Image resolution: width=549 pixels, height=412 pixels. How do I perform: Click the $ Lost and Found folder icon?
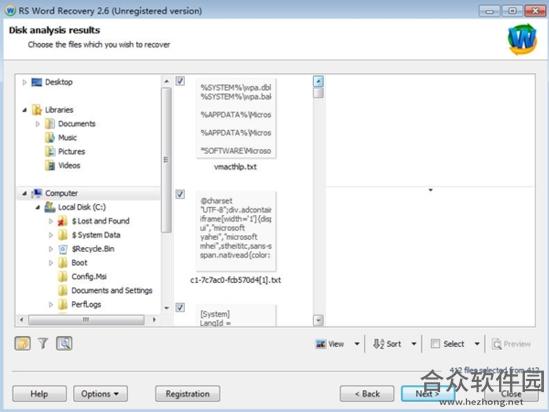click(x=63, y=221)
